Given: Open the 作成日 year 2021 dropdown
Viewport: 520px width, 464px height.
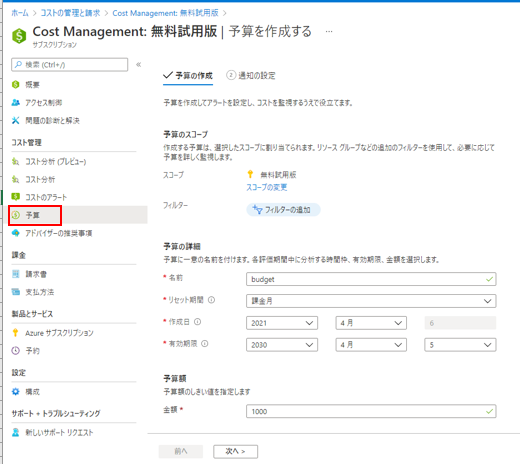Looking at the screenshot, I should [x=282, y=323].
